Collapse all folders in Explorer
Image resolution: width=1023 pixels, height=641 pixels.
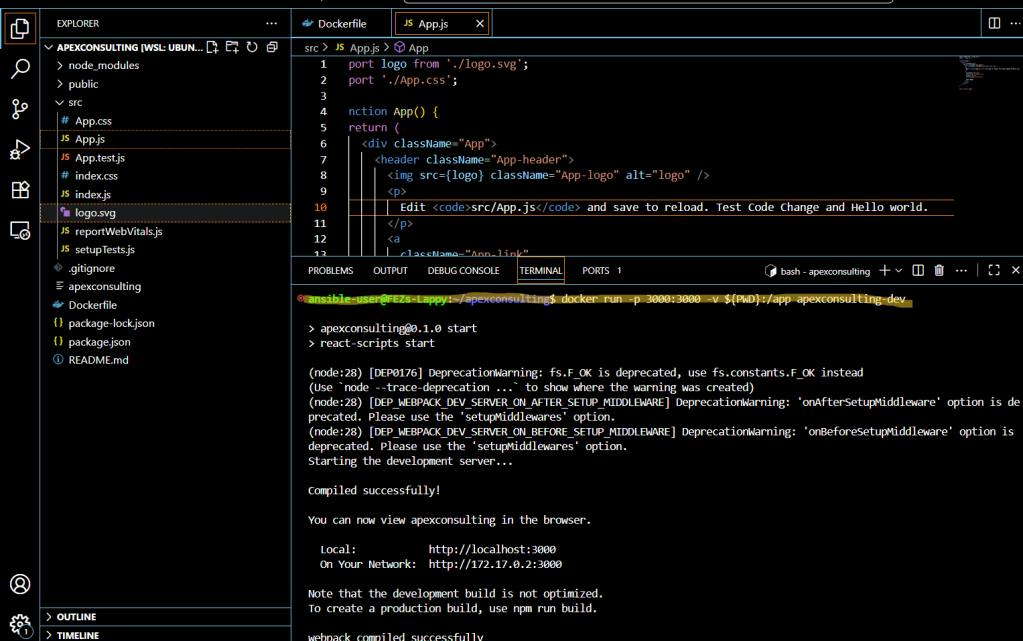pos(272,47)
